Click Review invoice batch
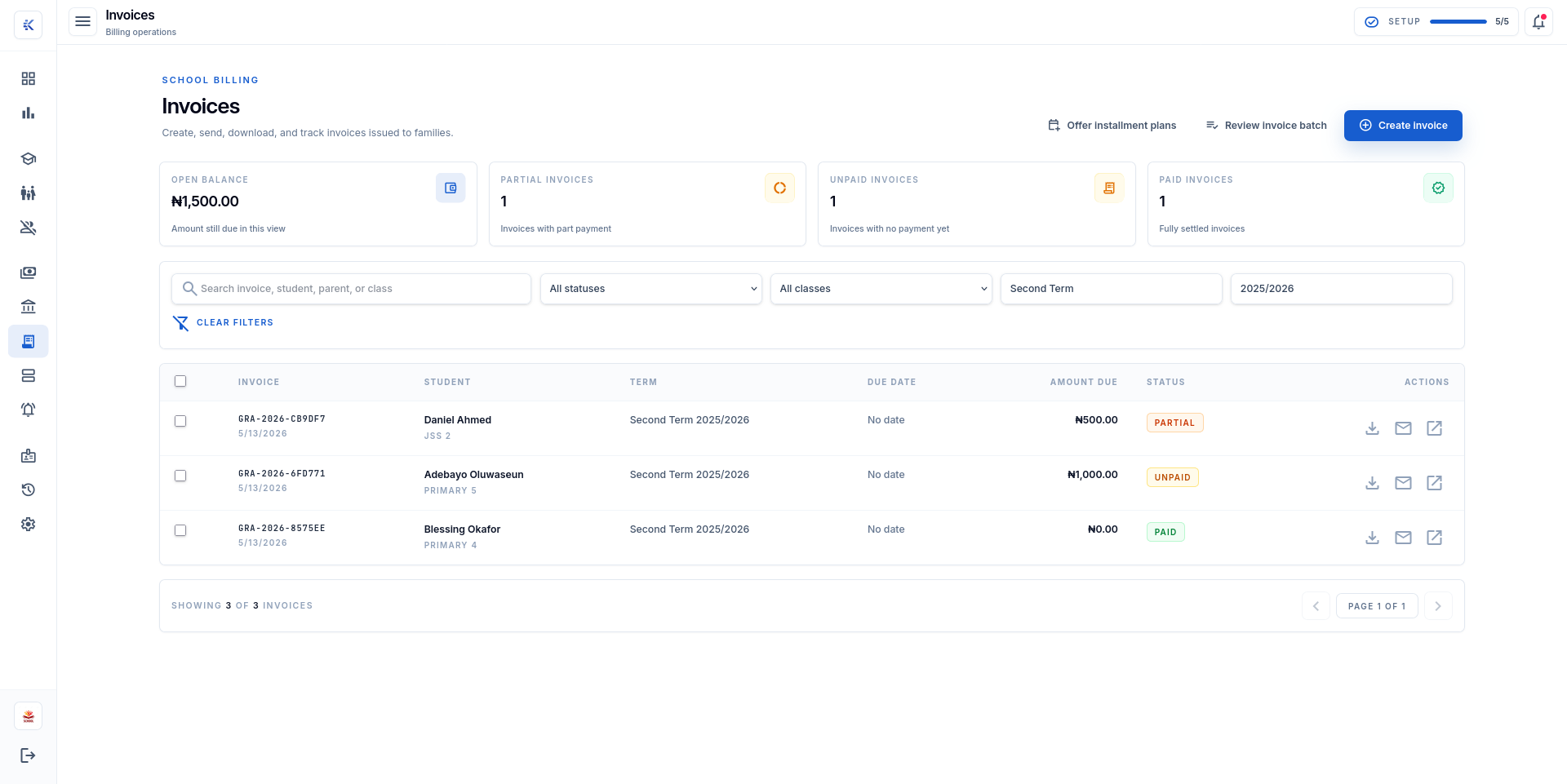This screenshot has width=1567, height=784. point(1266,126)
